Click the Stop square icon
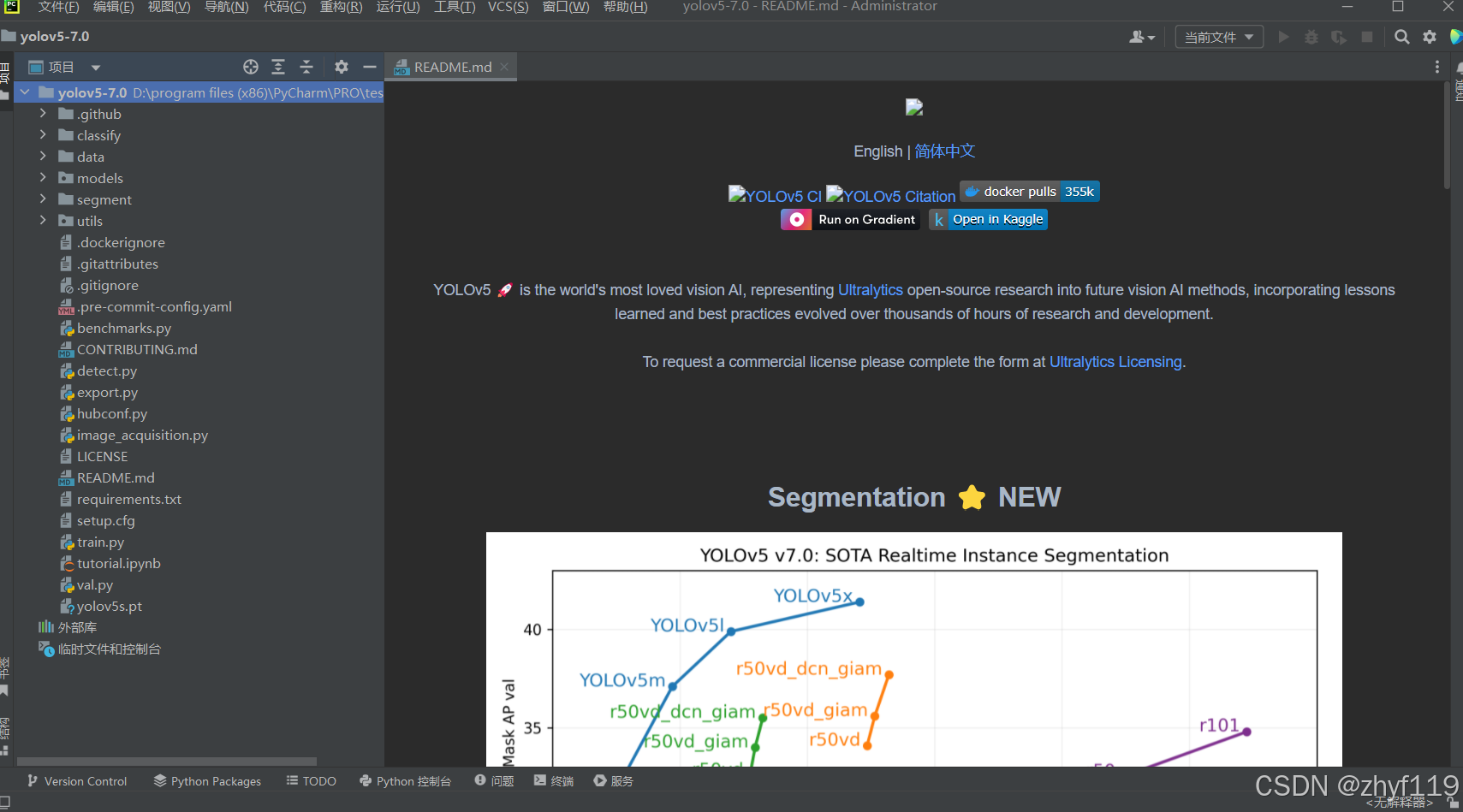 point(1367,37)
